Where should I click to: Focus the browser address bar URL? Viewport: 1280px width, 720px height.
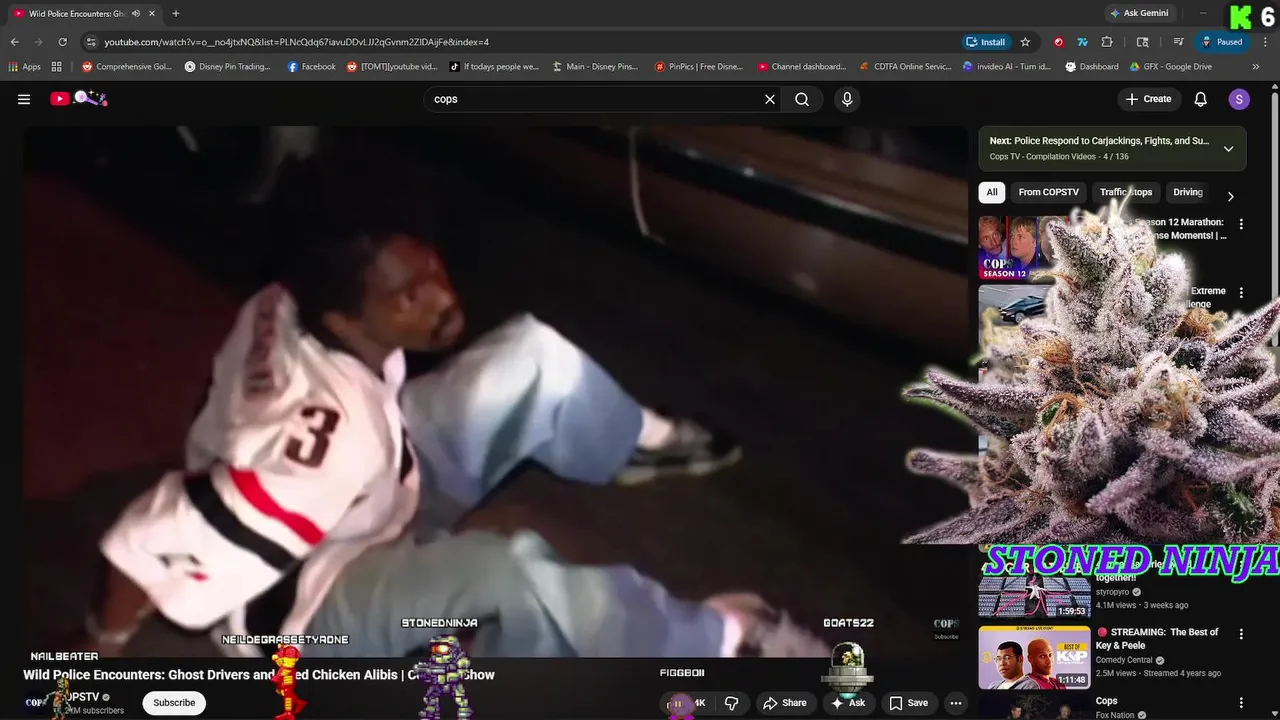coord(296,42)
